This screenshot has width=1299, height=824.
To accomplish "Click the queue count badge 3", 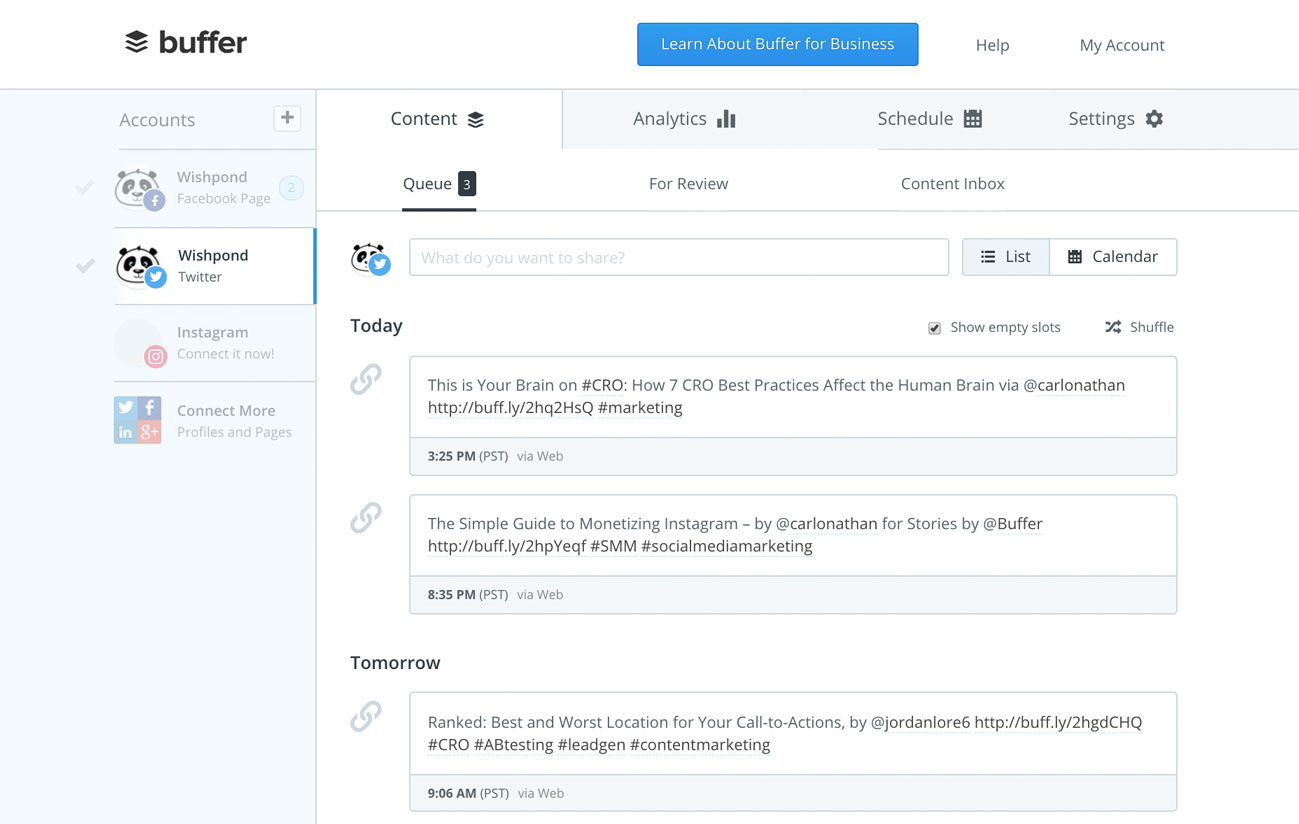I will 467,184.
